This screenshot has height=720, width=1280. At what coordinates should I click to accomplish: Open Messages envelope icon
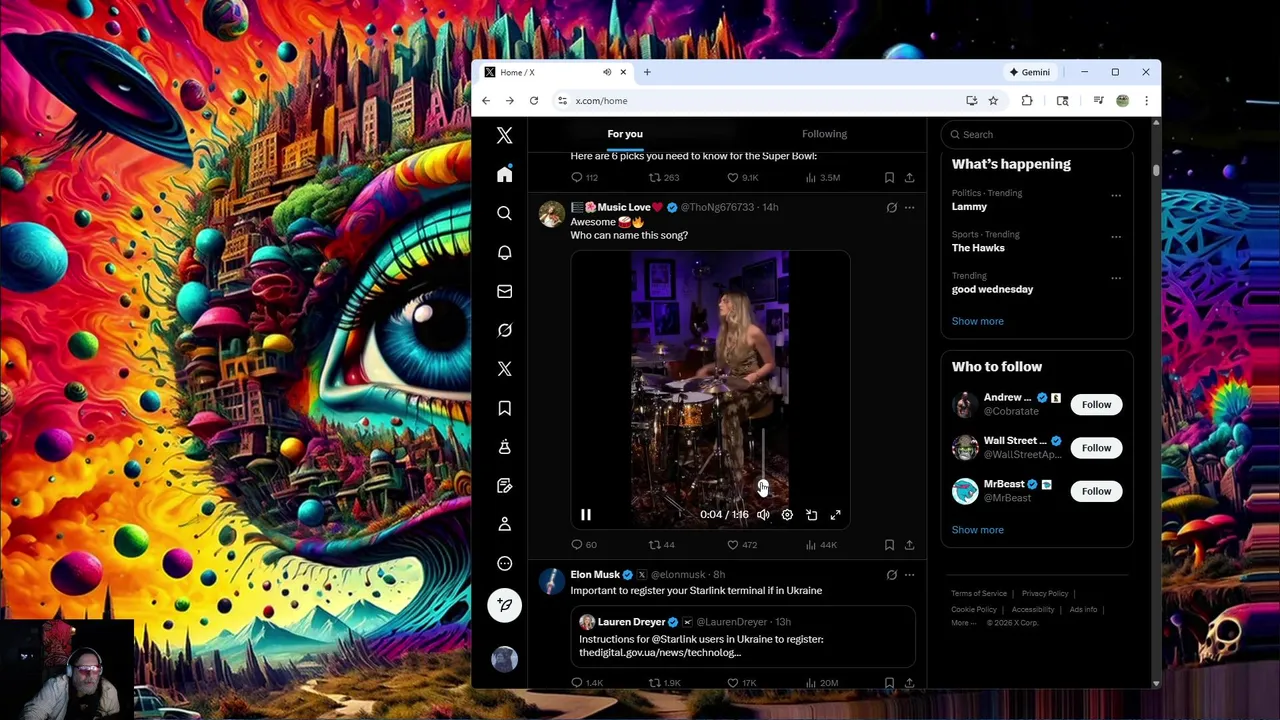coord(504,291)
